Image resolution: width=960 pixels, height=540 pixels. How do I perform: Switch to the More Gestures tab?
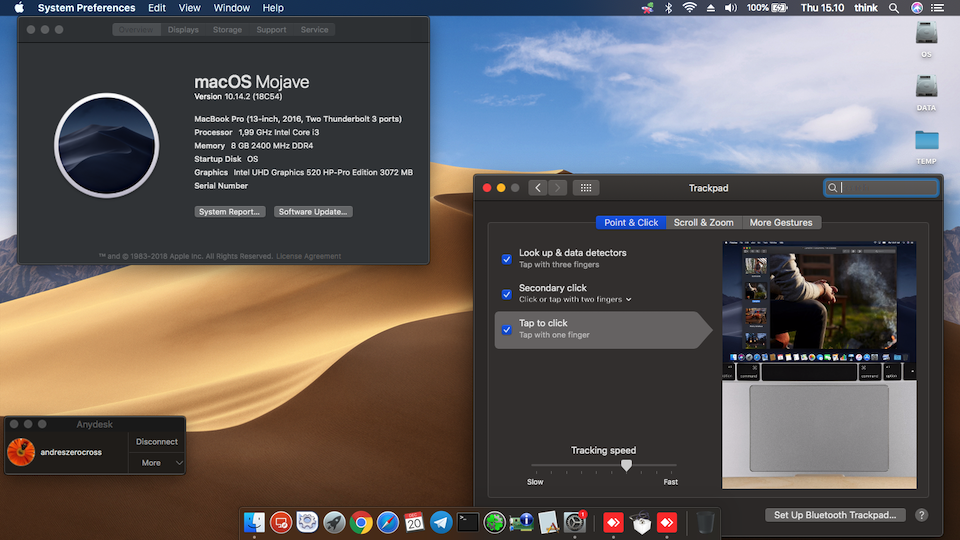click(781, 223)
